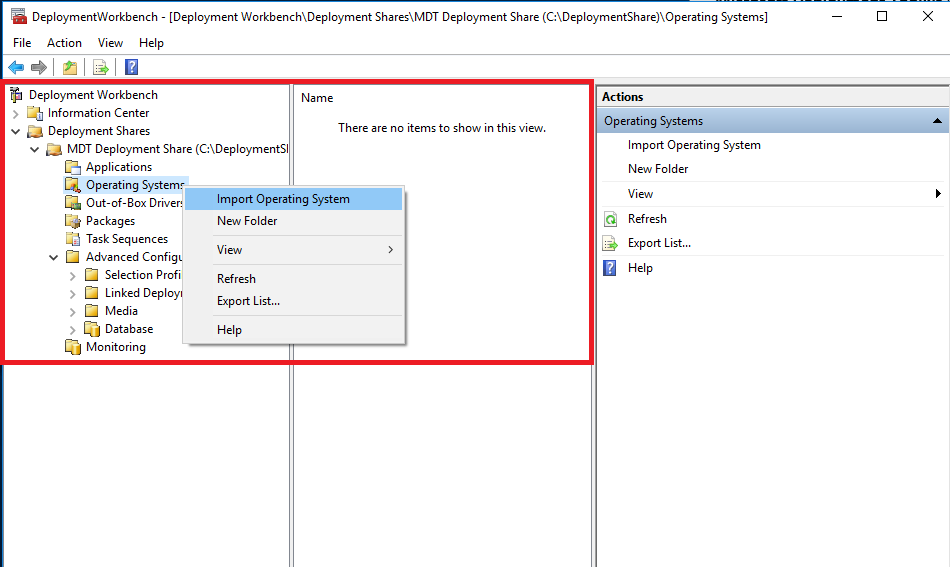Click the Export List toolbar icon
The image size is (950, 567).
tap(101, 67)
